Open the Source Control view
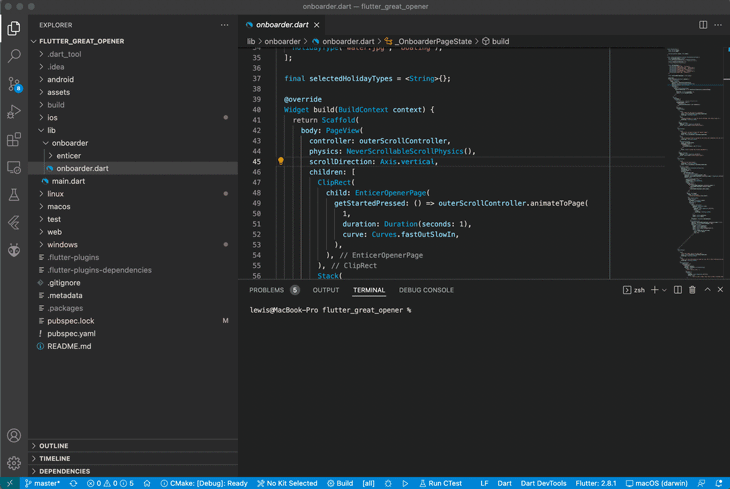Viewport: 730px width, 489px height. (x=14, y=84)
